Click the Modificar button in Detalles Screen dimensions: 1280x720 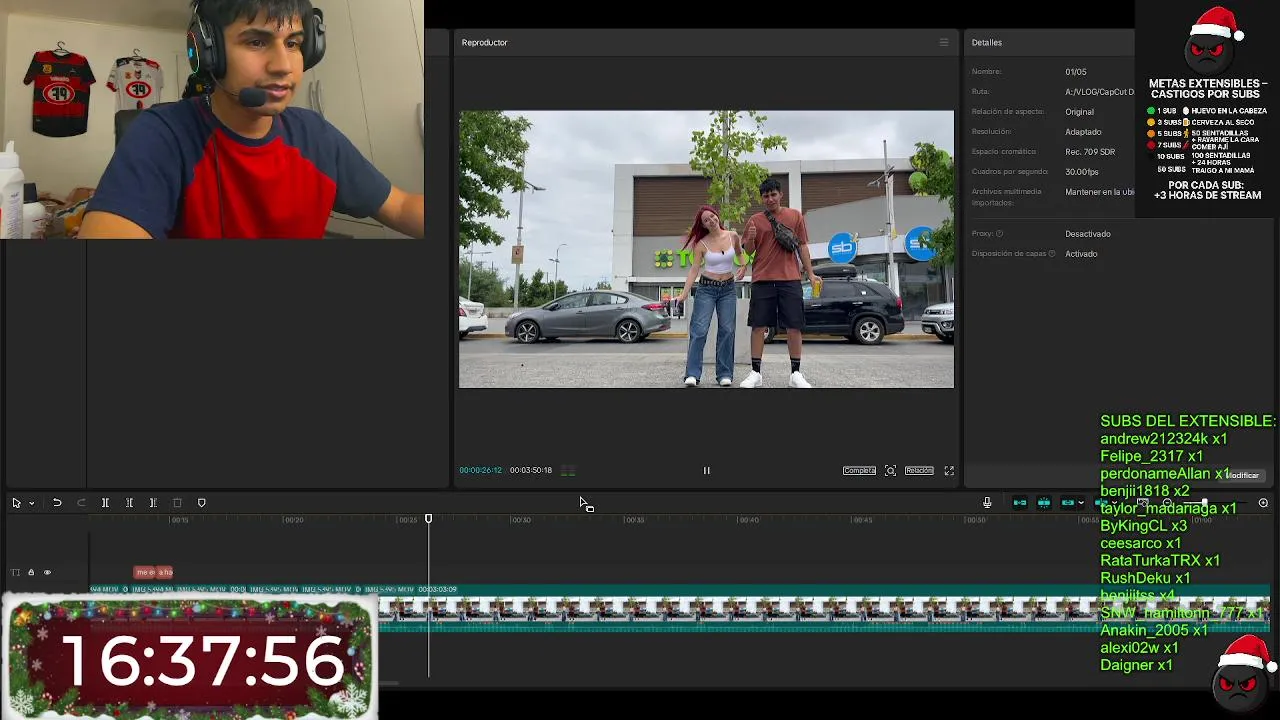(1243, 475)
